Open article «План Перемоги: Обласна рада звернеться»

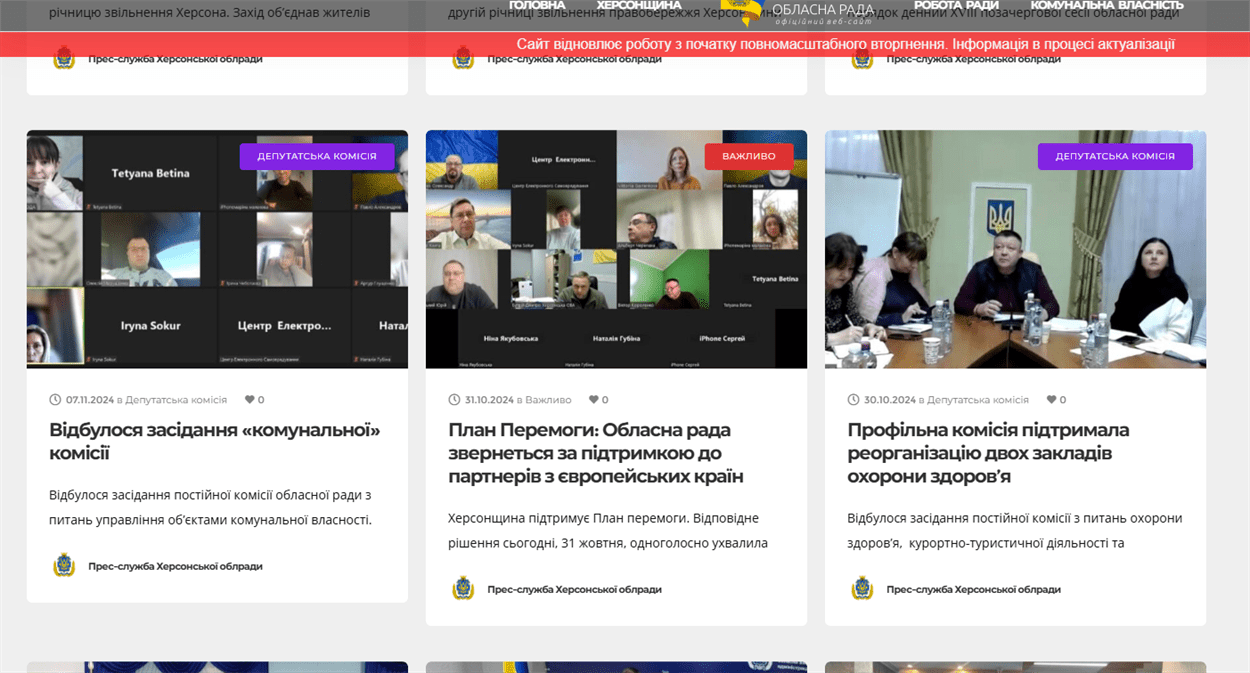tap(596, 453)
